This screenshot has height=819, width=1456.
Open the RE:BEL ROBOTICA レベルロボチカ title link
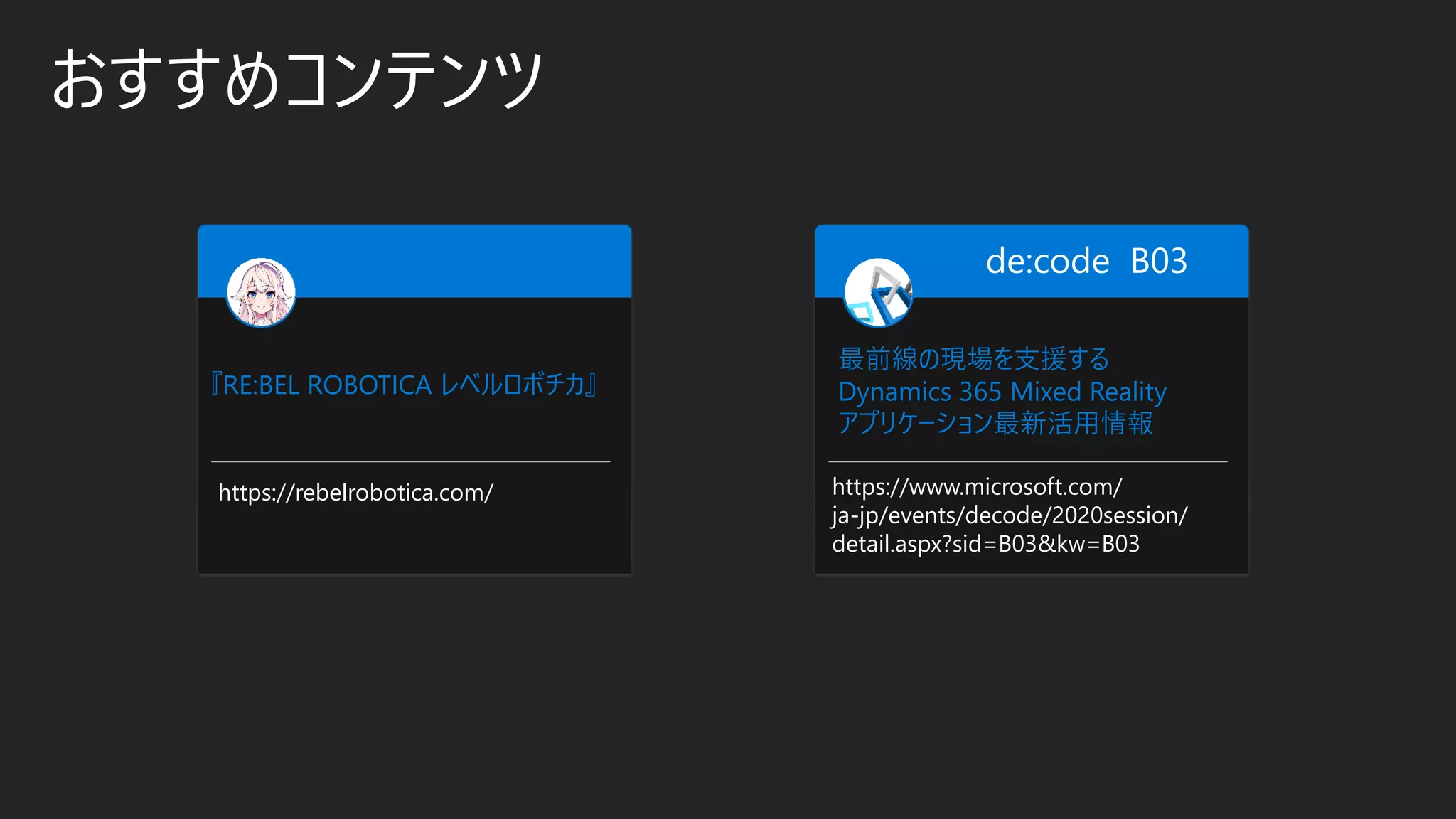point(403,385)
